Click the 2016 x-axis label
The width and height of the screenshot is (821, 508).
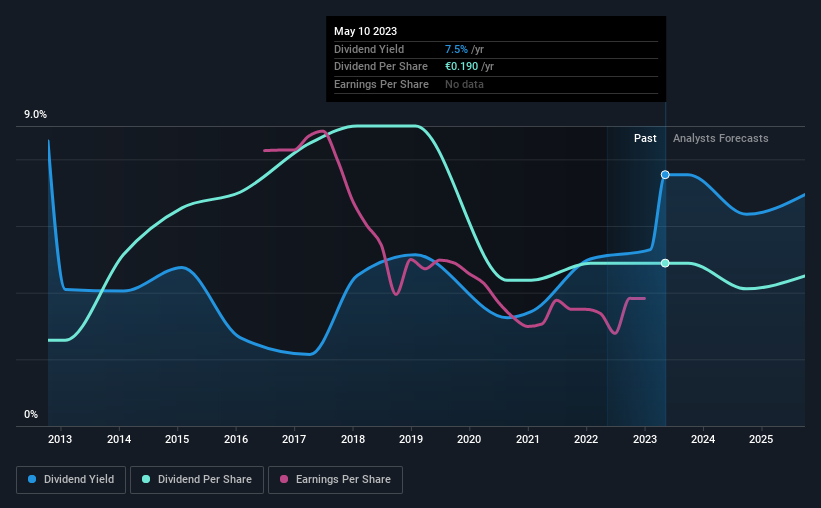coord(236,439)
